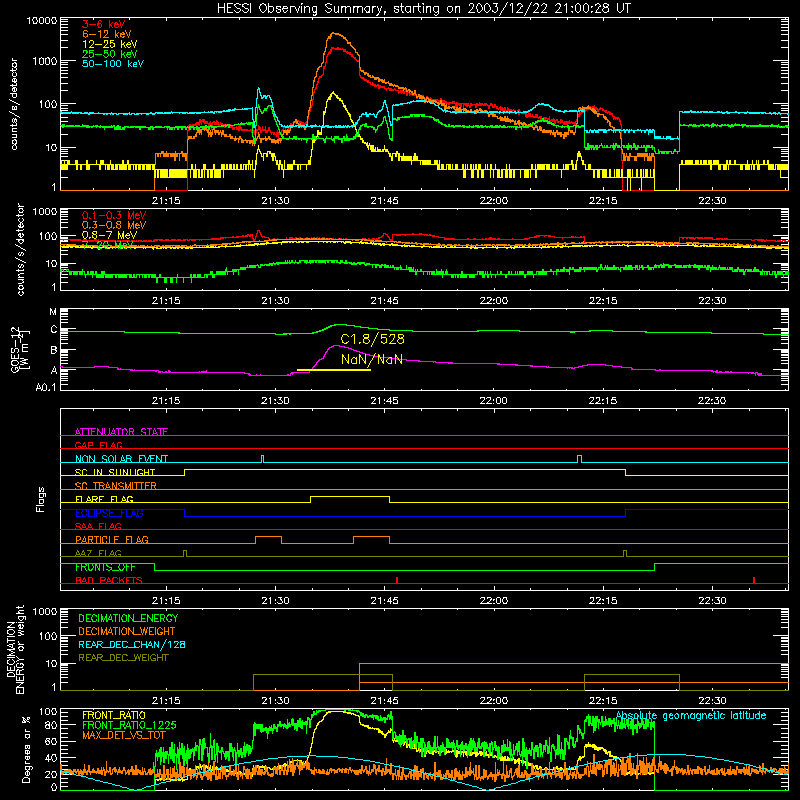Click the MAX_DET_VS_TOT legend label
Screen dimensions: 800x800
(124, 735)
